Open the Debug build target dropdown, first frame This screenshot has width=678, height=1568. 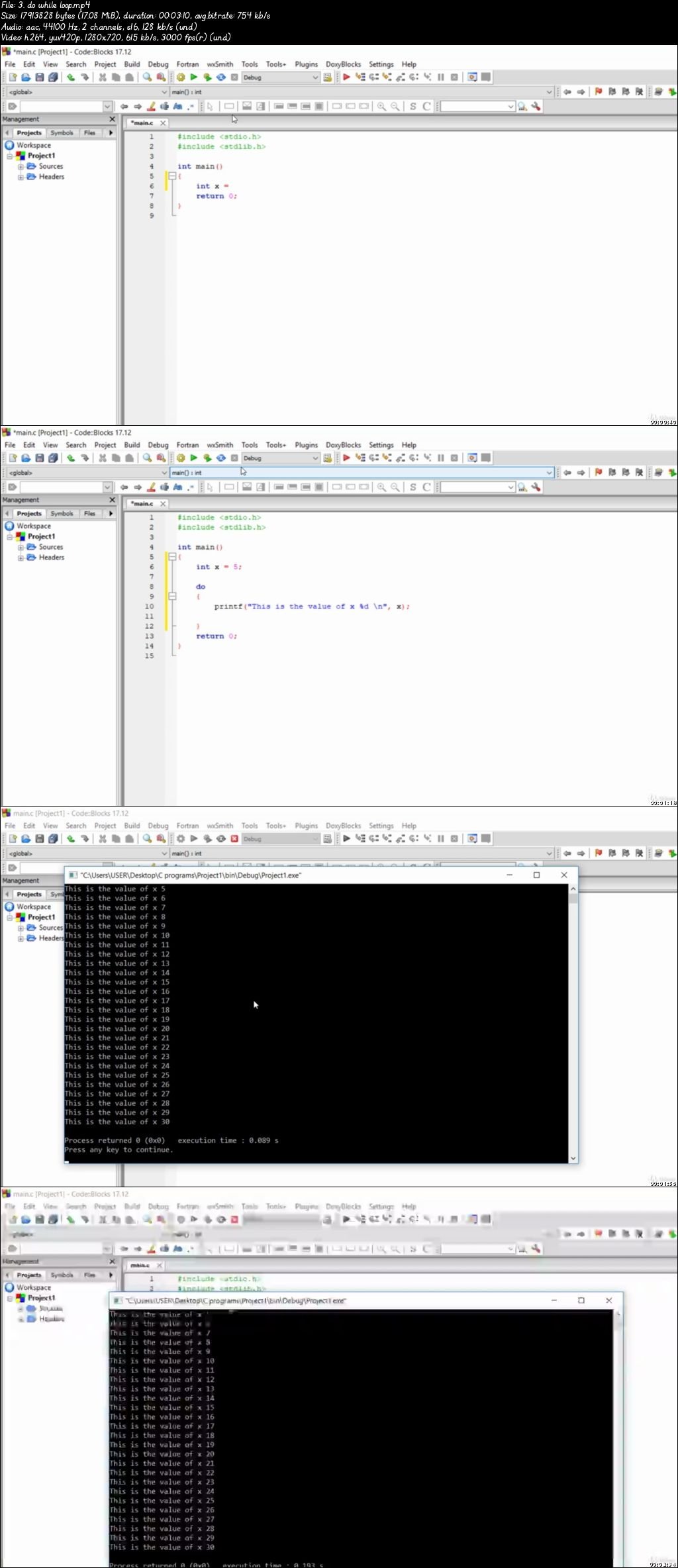pyautogui.click(x=281, y=77)
